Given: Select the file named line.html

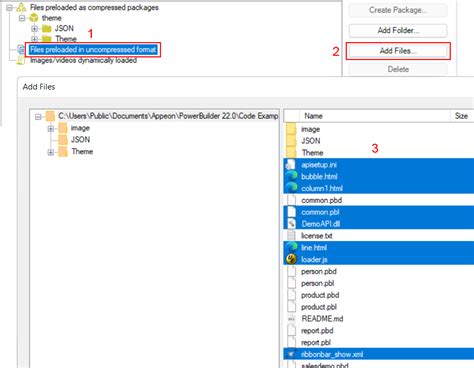Looking at the screenshot, I should (x=314, y=248).
